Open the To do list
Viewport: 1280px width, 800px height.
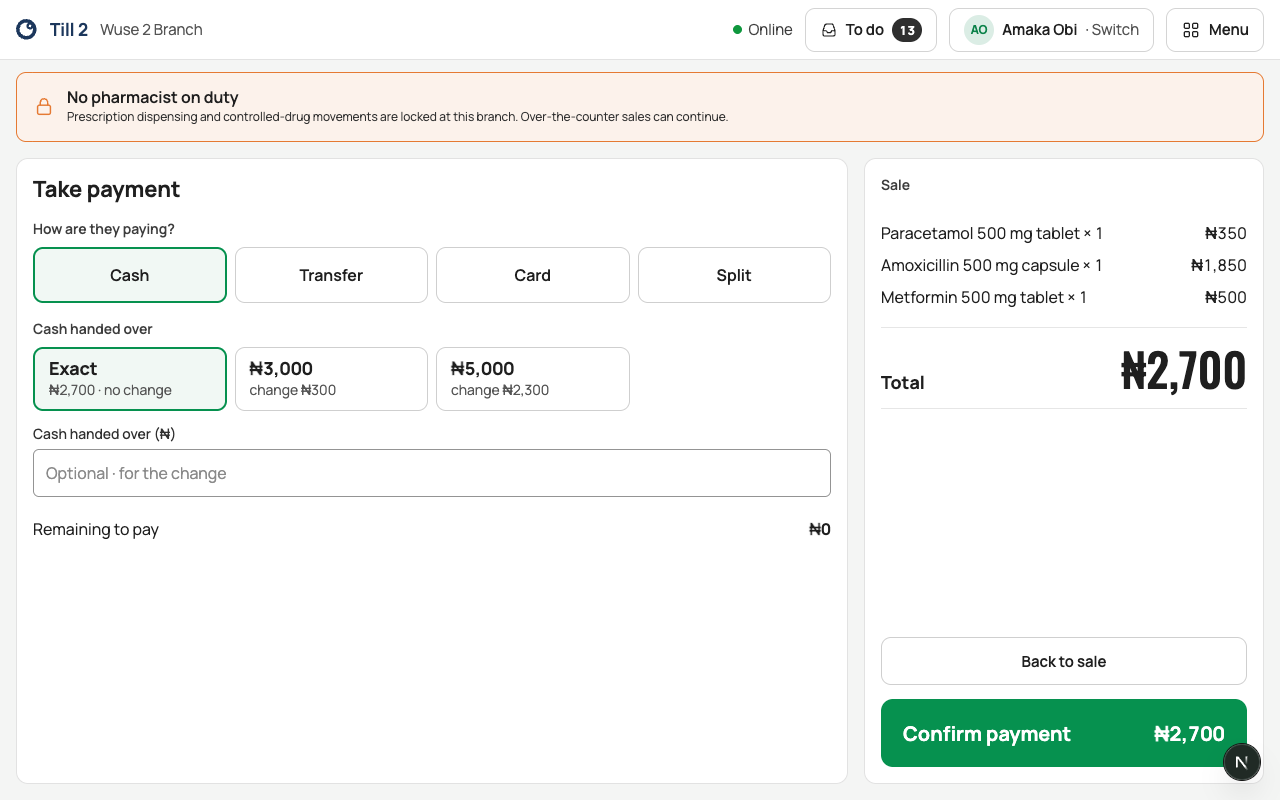[871, 30]
